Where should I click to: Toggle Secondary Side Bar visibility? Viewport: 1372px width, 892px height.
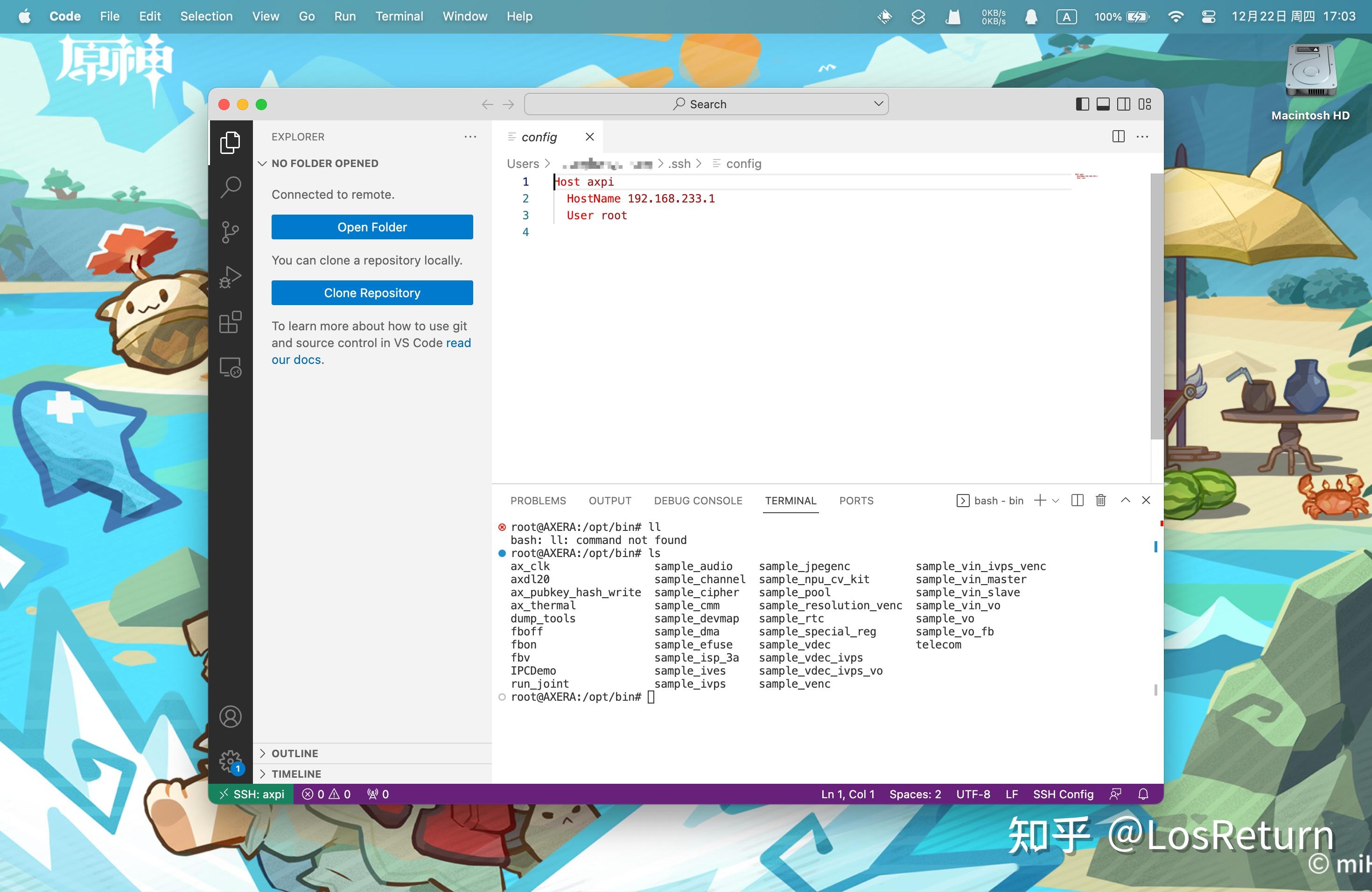[1124, 105]
